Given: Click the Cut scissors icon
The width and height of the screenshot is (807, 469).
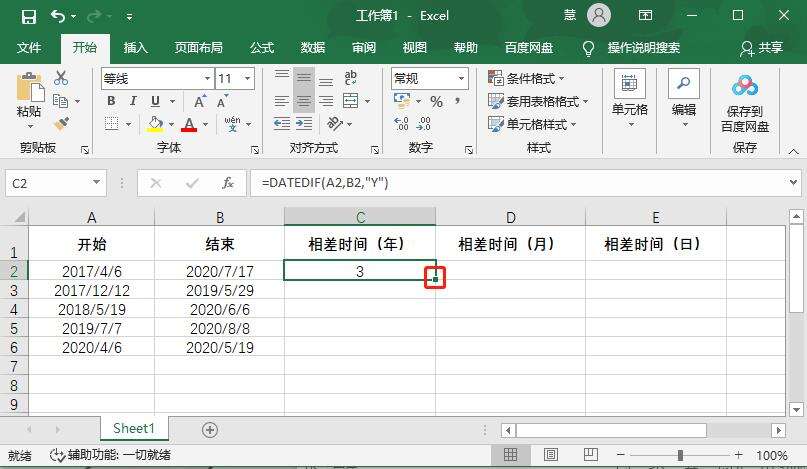Looking at the screenshot, I should pos(61,78).
